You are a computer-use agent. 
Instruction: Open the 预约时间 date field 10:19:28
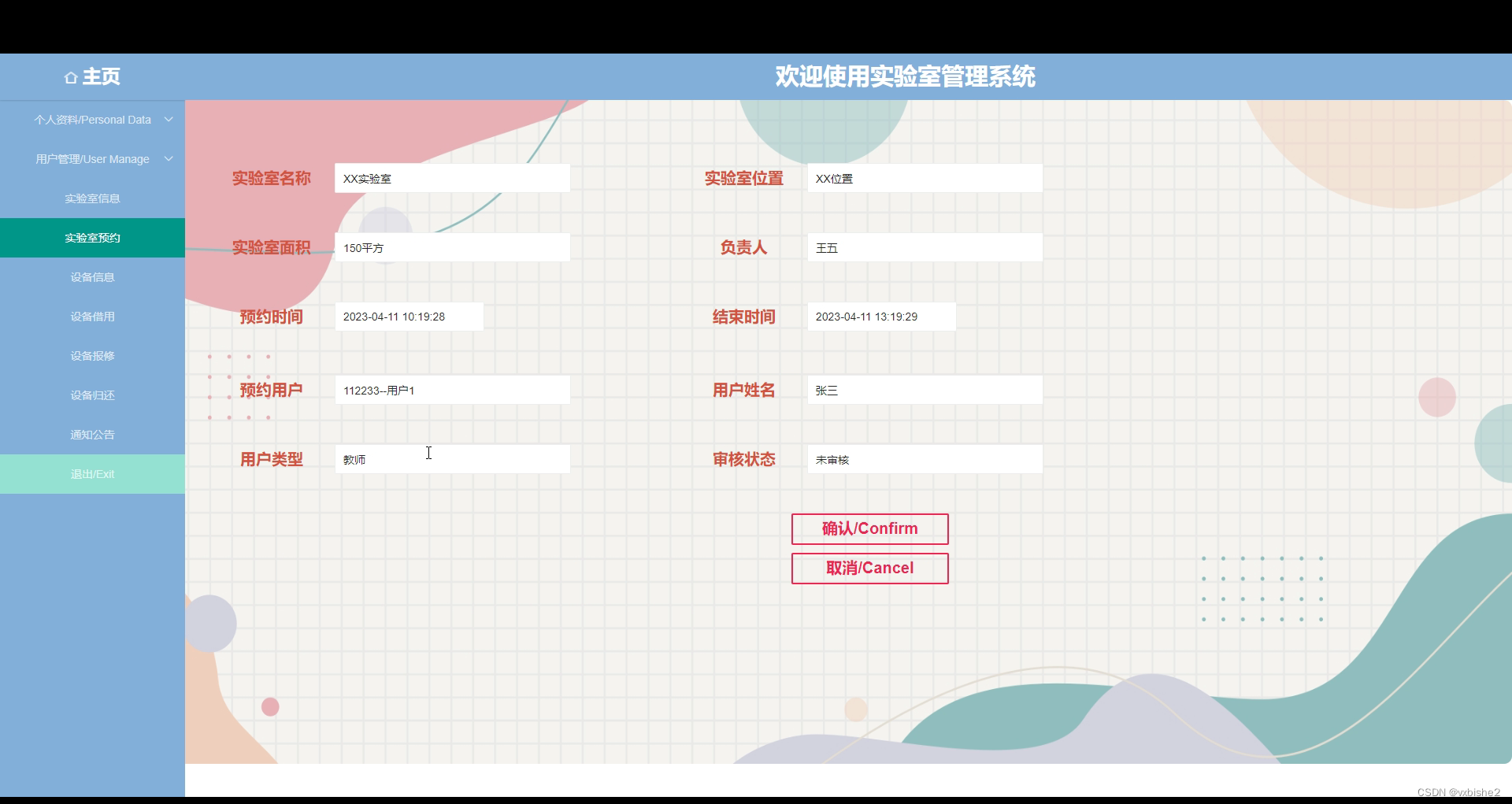409,317
